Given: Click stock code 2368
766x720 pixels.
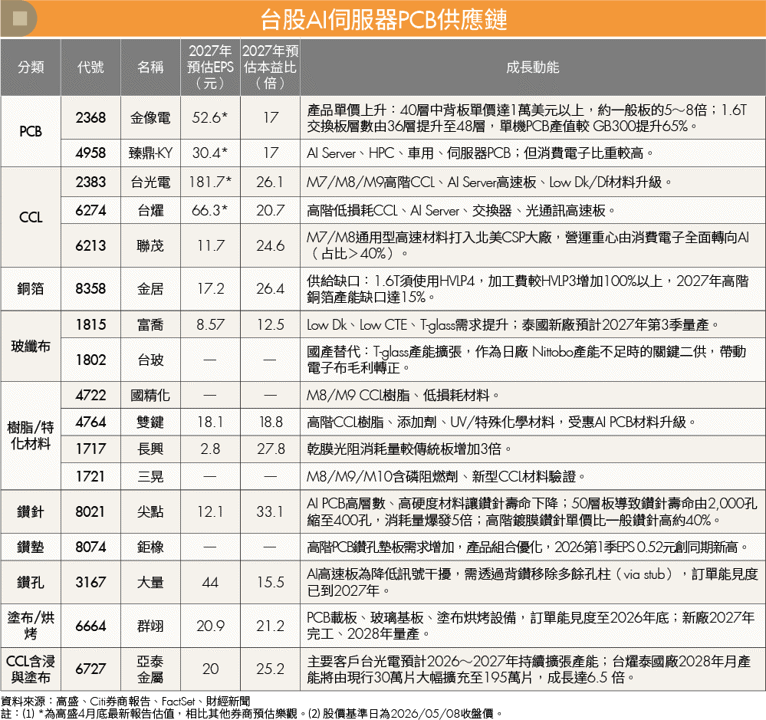Looking at the screenshot, I should tap(90, 118).
